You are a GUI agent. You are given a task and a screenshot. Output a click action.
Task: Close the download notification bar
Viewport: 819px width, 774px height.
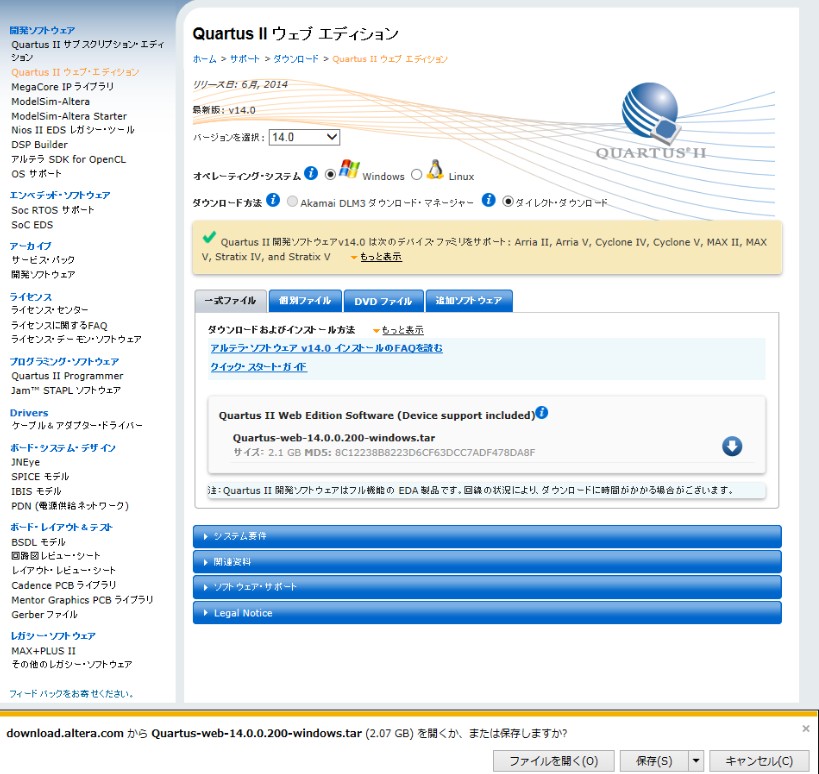click(x=806, y=729)
